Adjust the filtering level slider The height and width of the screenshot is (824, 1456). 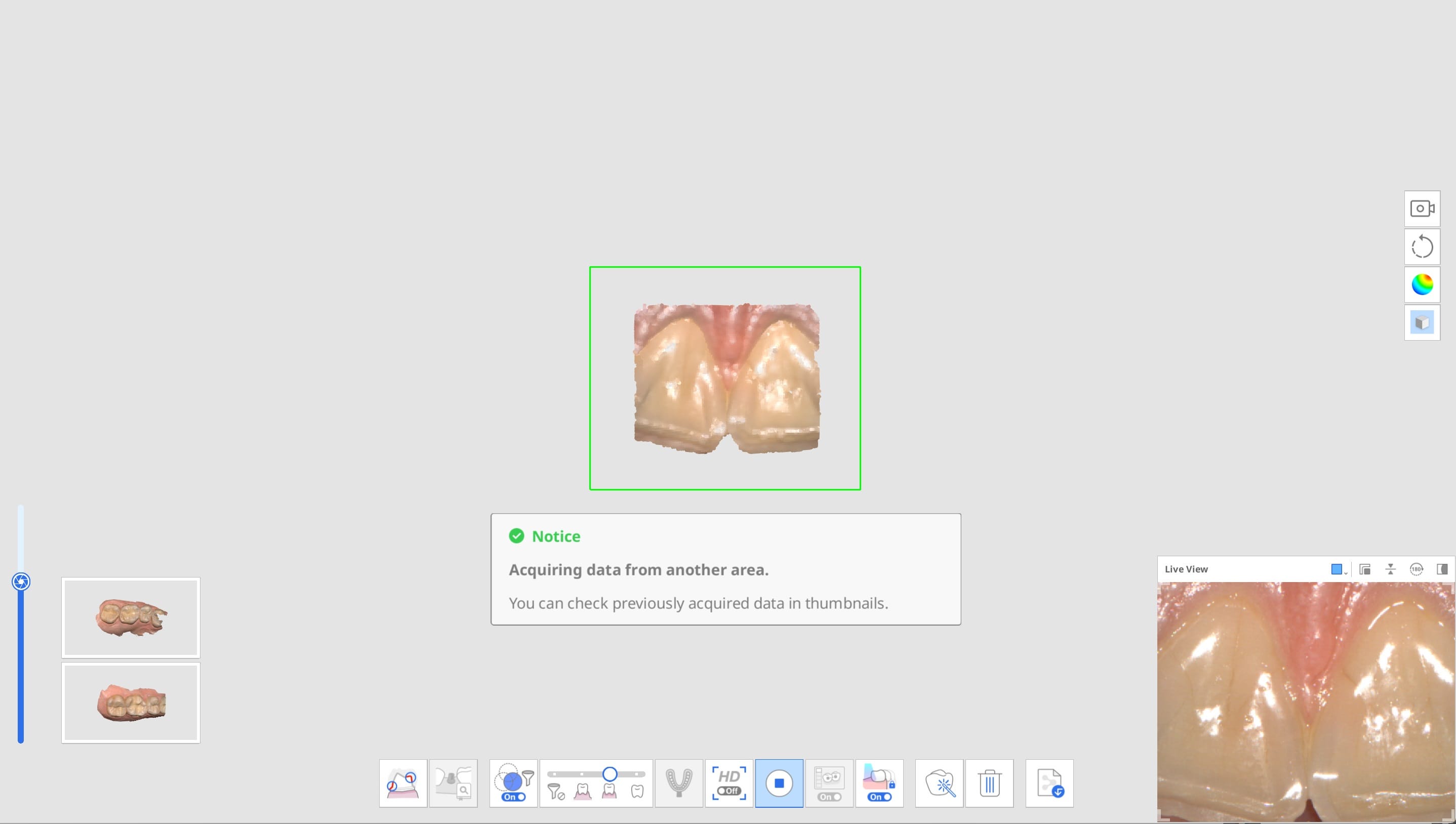pos(611,772)
